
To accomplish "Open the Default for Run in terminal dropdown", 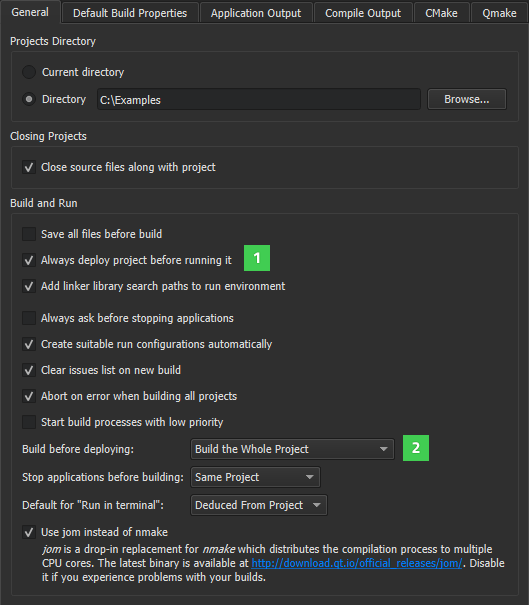I will (x=259, y=505).
